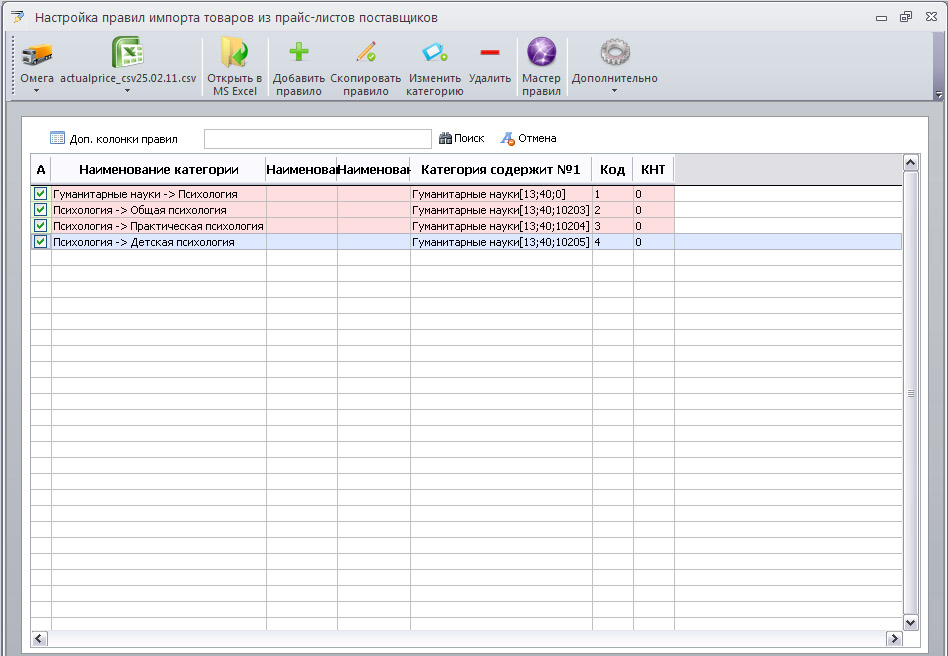Click the A column header
This screenshot has width=948, height=656.
point(41,169)
